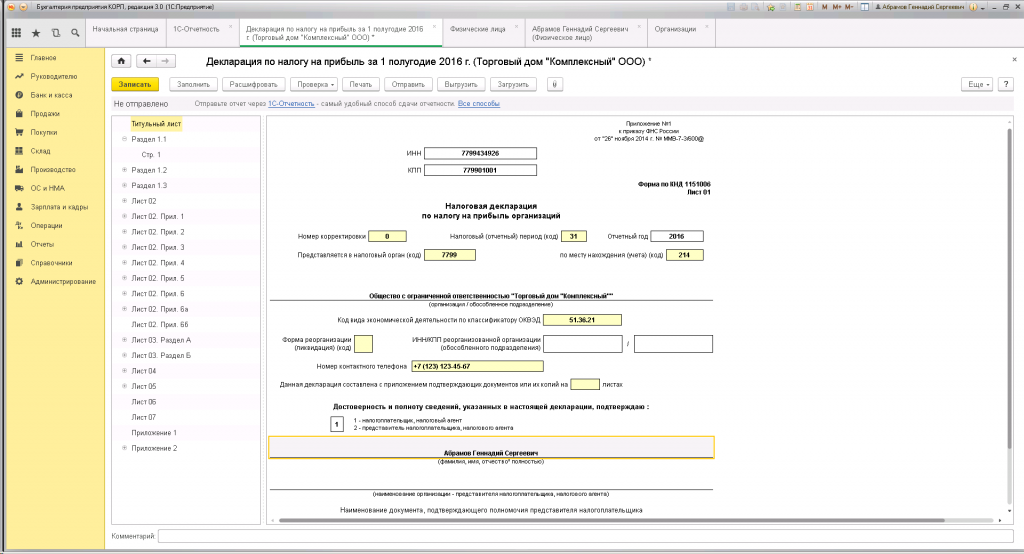The width and height of the screenshot is (1024, 554).
Task: Click the calculator icon in title bar
Action: (798, 7)
